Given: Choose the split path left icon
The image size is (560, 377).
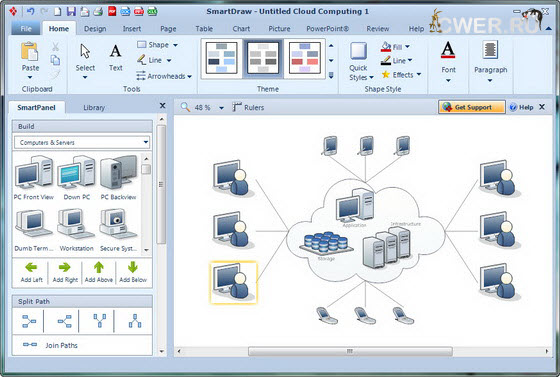Looking at the screenshot, I should (64, 321).
